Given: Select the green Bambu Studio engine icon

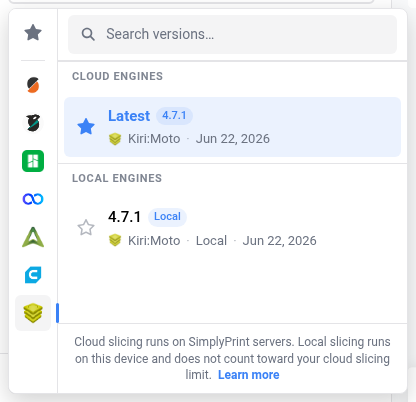Looking at the screenshot, I should click(33, 161).
